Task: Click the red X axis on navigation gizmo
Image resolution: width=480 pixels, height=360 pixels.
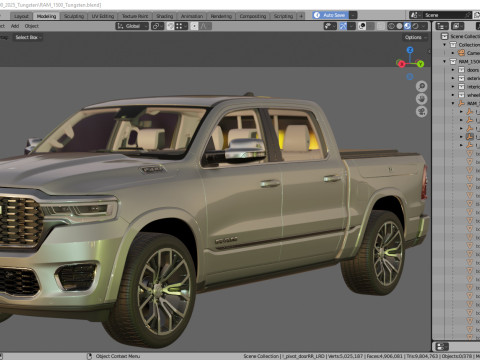Action: [x=401, y=64]
